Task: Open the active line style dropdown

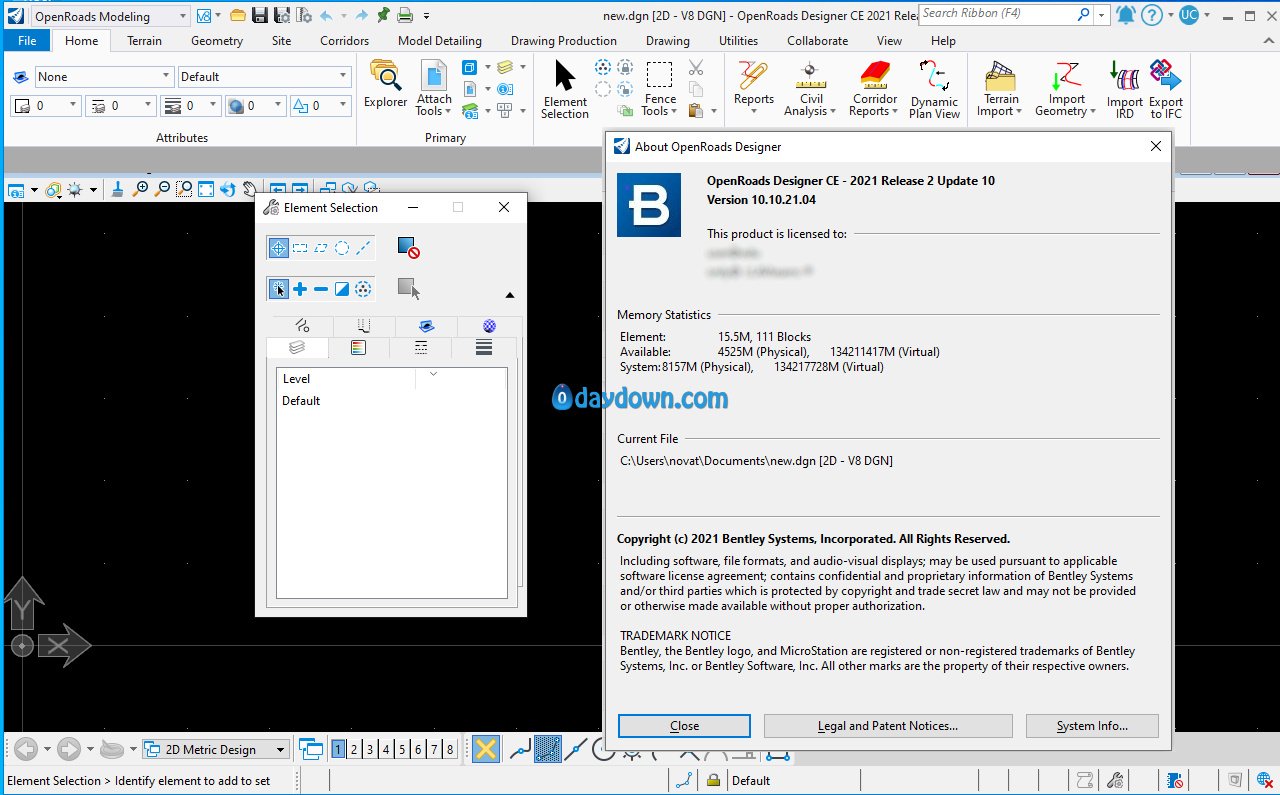Action: 120,105
